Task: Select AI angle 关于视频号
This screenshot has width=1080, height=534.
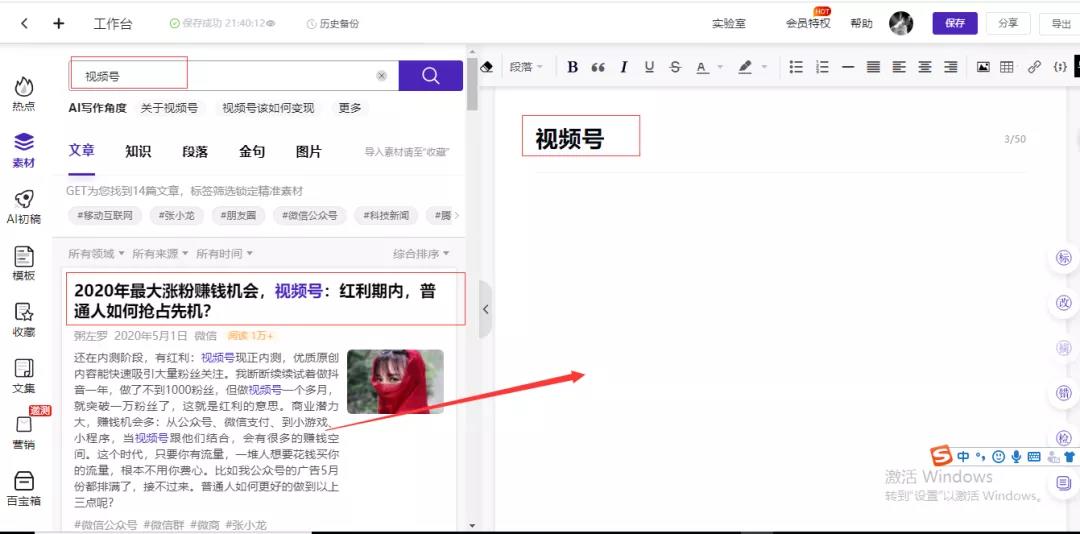Action: [x=169, y=108]
